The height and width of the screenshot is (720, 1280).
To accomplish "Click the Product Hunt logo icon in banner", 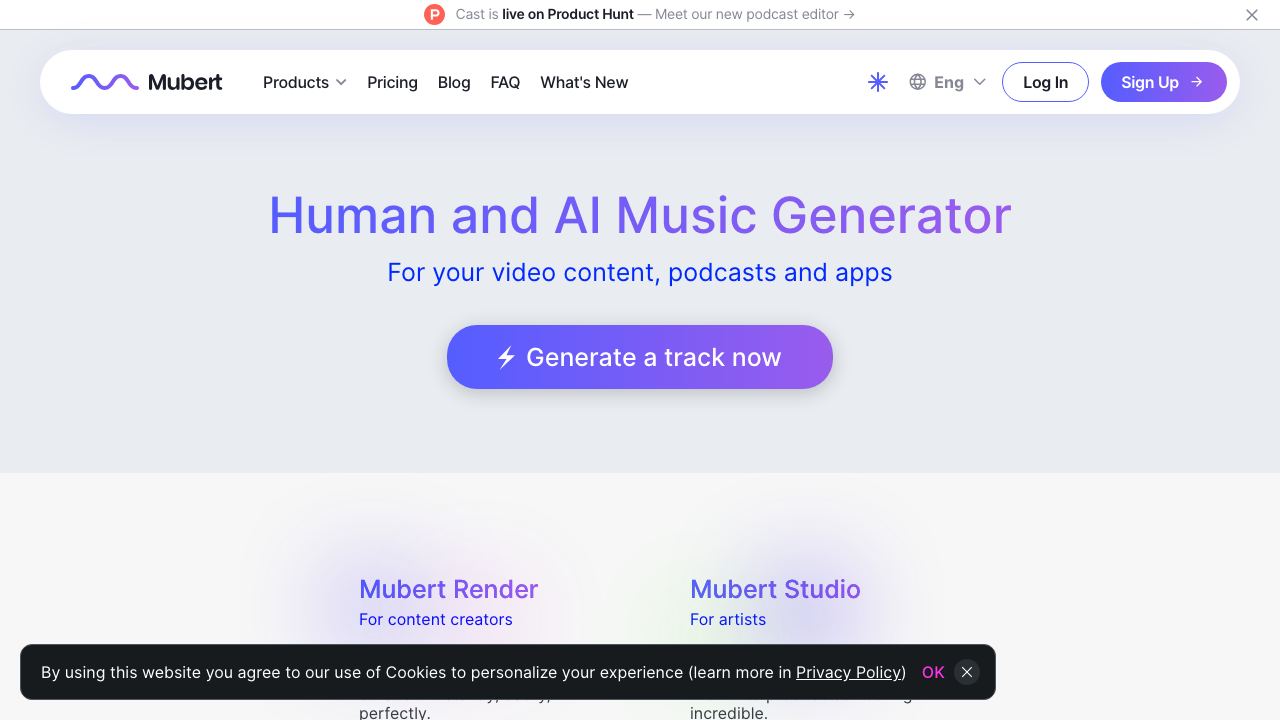I will tap(434, 14).
